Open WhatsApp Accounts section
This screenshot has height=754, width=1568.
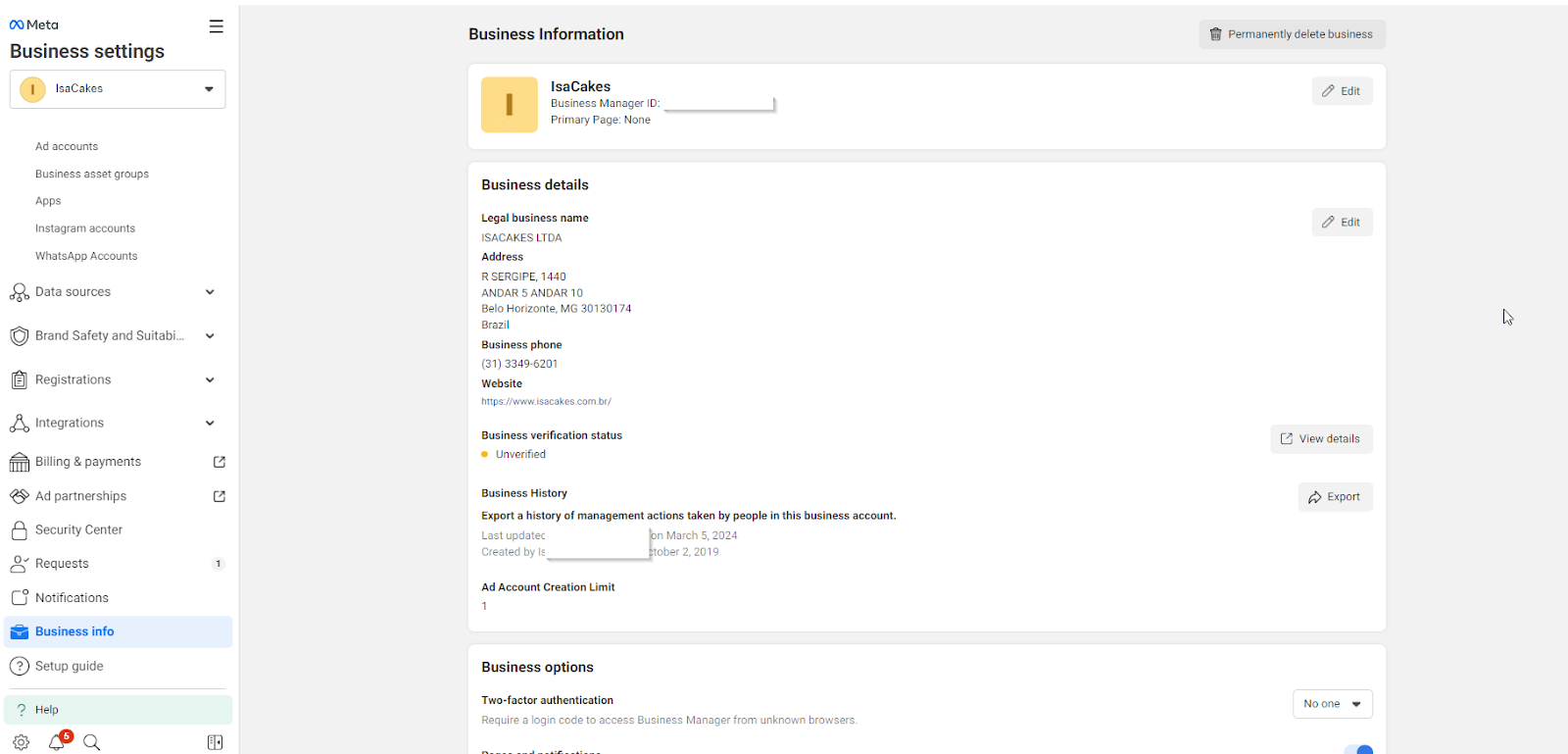click(86, 256)
